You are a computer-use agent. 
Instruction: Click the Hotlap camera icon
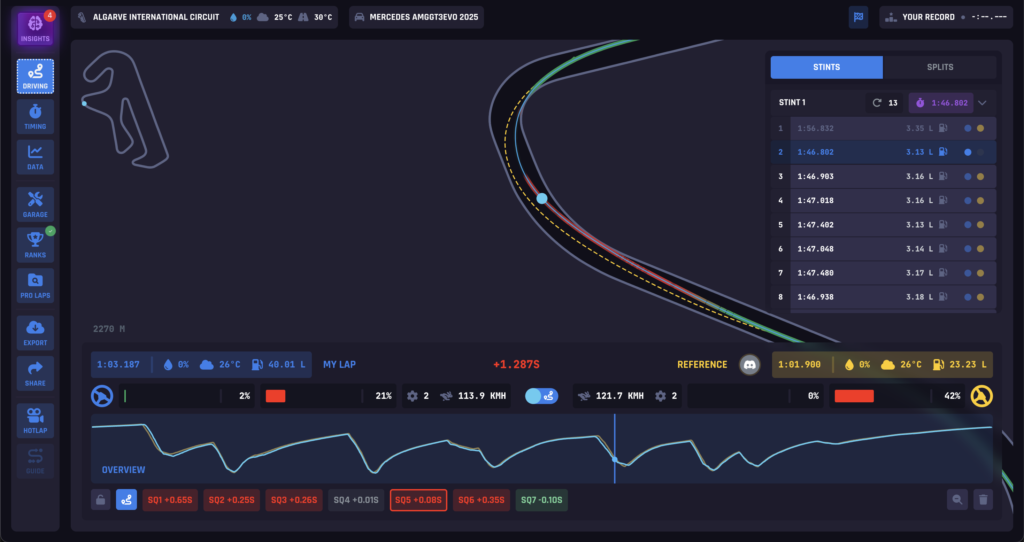pyautogui.click(x=35, y=419)
